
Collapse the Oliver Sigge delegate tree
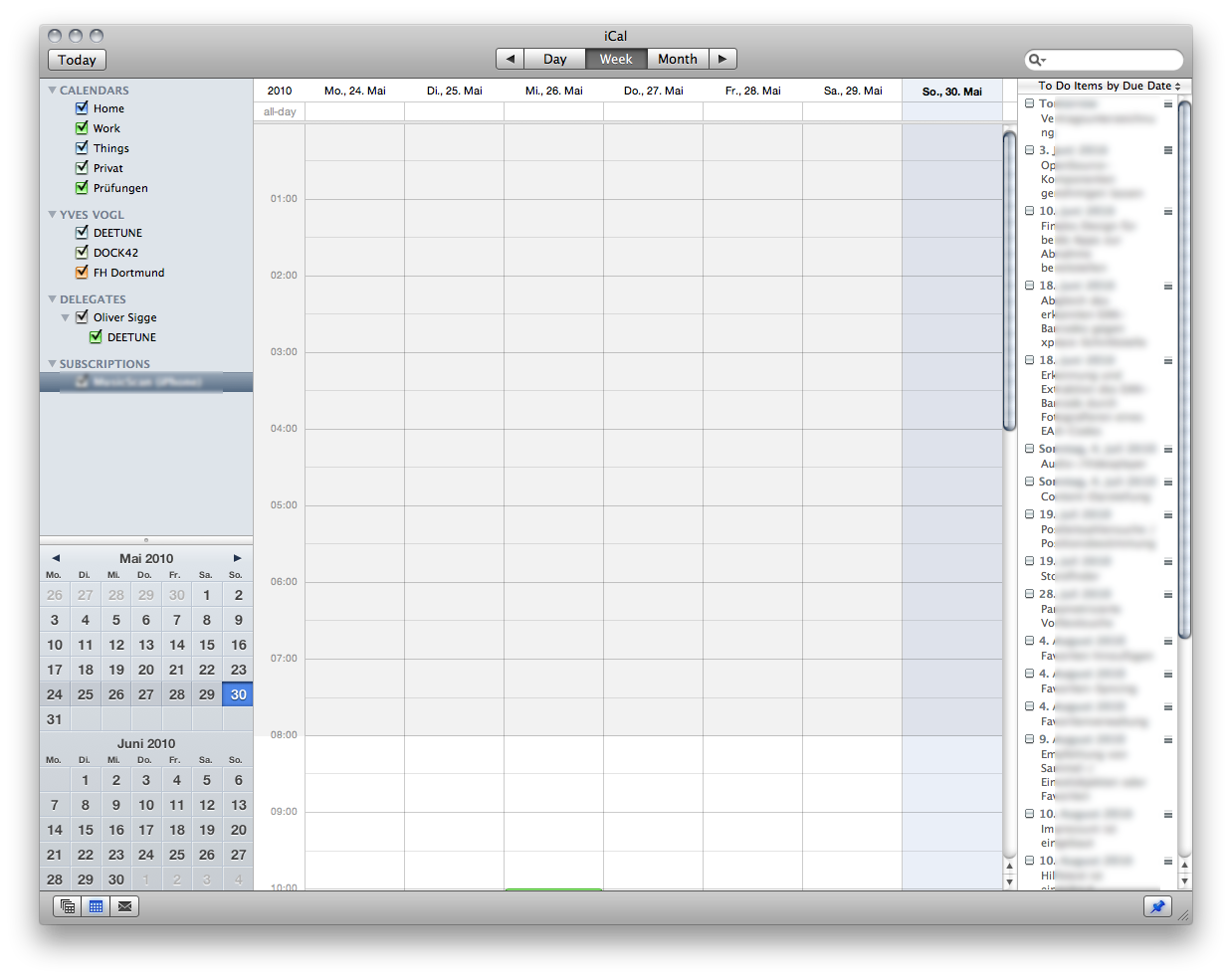[66, 317]
